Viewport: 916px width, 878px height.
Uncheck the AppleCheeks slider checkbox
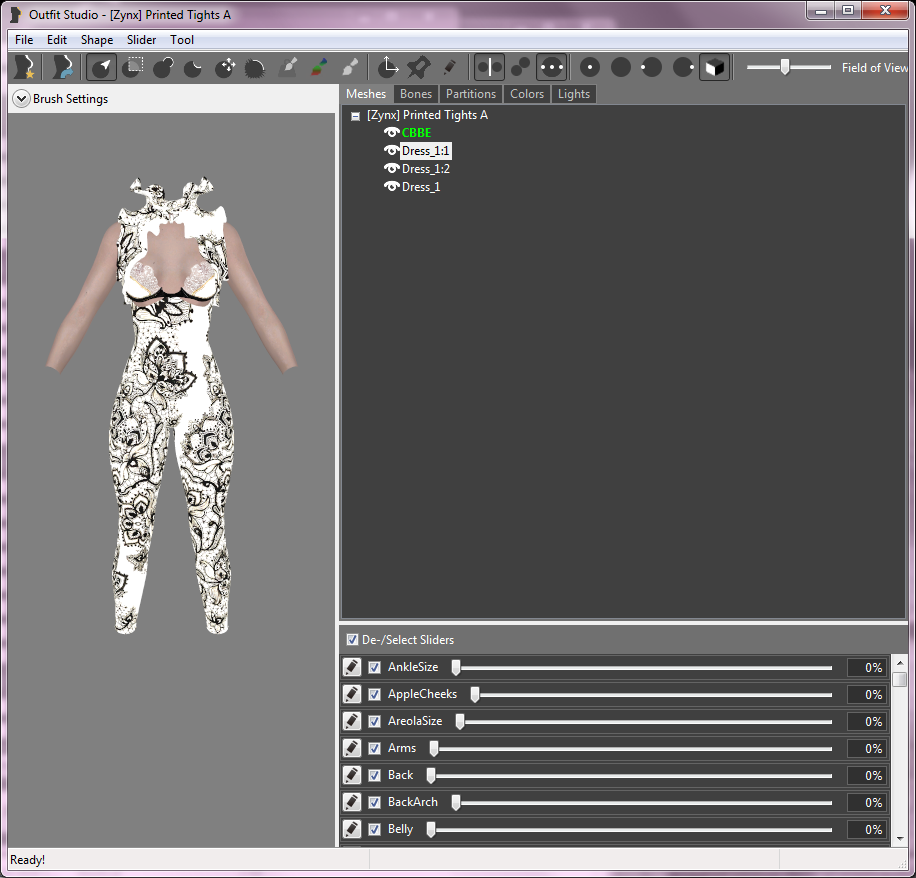coord(374,695)
